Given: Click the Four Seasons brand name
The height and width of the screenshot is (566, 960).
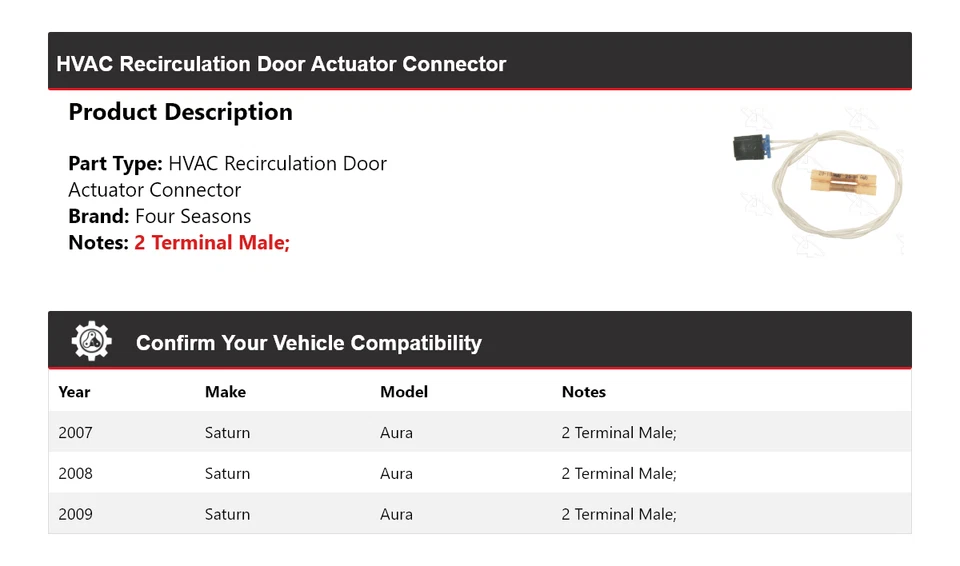Looking at the screenshot, I should click(x=193, y=216).
